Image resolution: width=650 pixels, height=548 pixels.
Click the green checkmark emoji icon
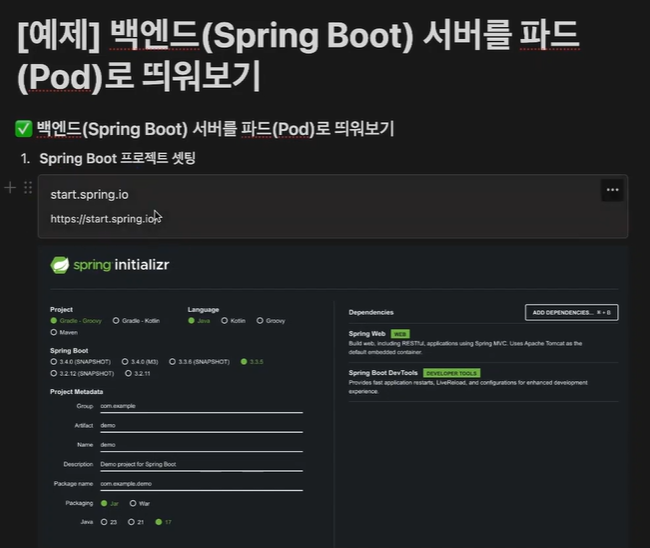tap(24, 129)
